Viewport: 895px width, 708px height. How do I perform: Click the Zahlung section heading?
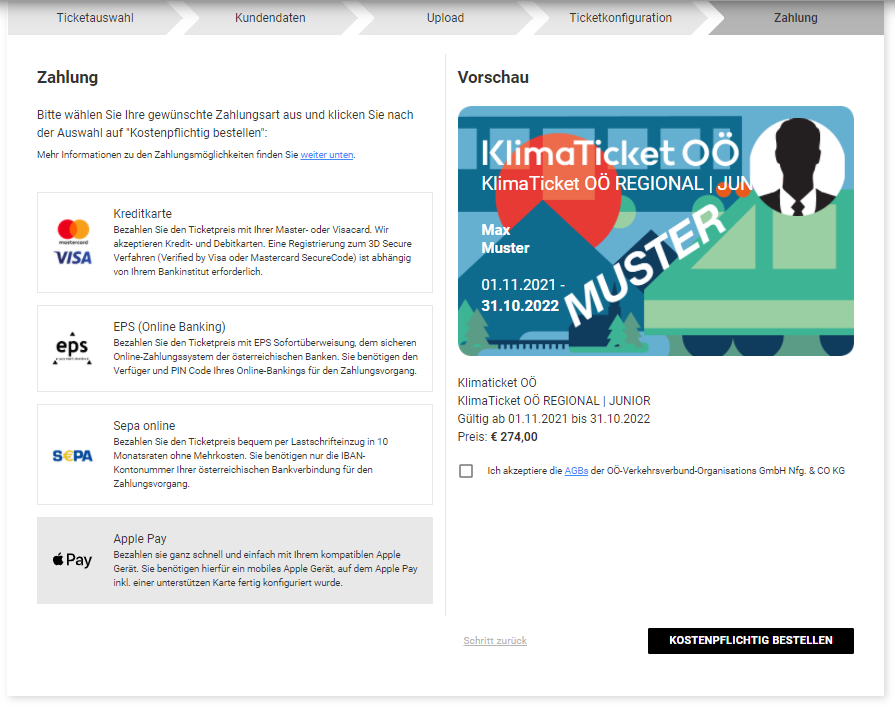[x=67, y=77]
